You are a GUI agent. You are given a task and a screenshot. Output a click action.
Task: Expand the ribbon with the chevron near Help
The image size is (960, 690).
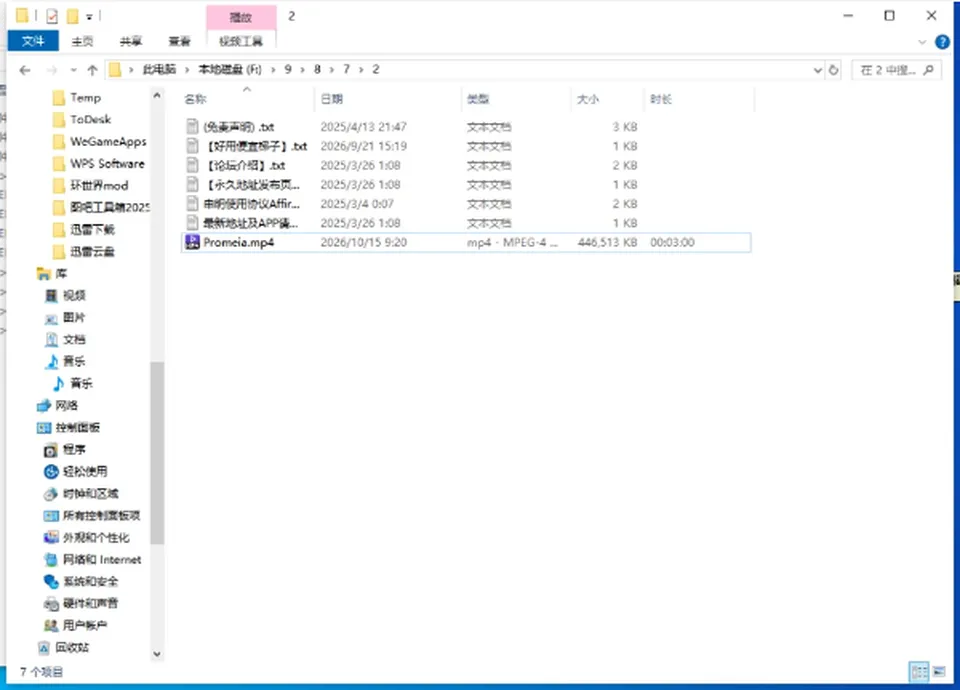click(x=923, y=42)
